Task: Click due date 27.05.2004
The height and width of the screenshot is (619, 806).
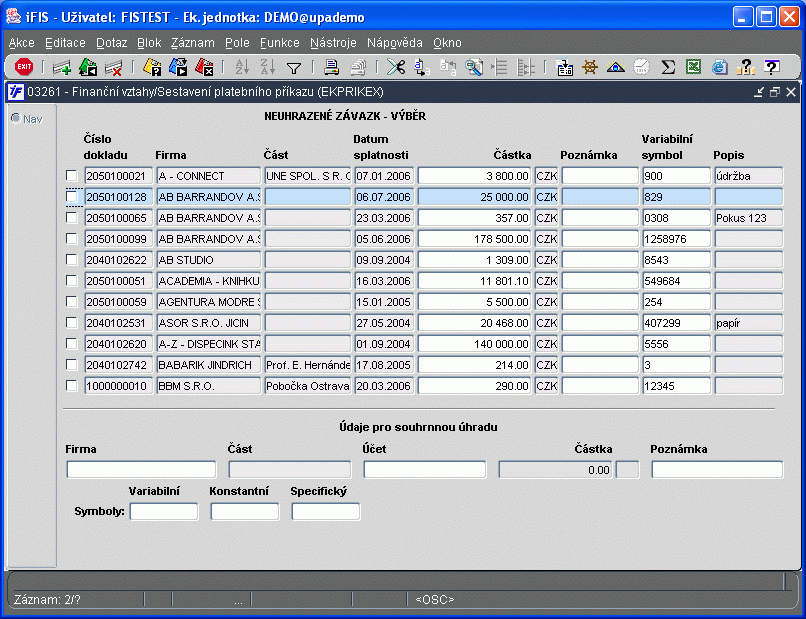Action: 383,323
